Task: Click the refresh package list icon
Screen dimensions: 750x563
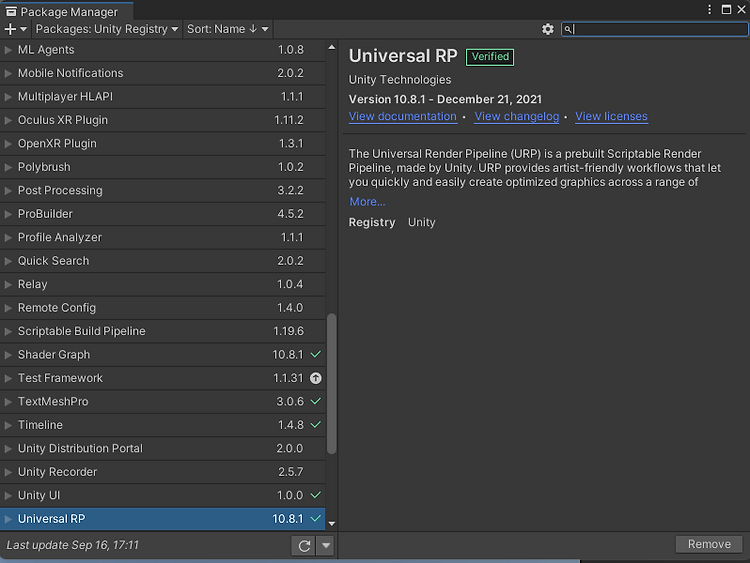Action: [x=303, y=545]
